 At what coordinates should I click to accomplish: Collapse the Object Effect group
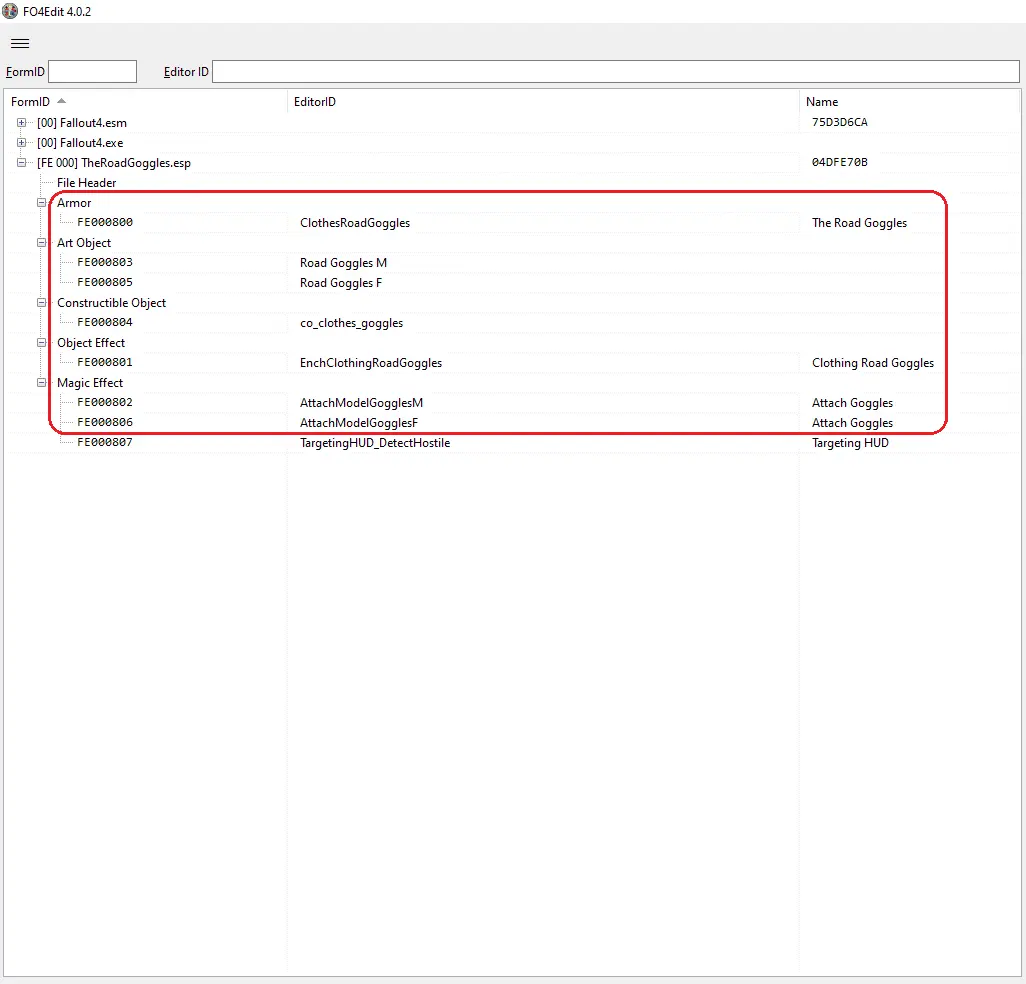click(41, 343)
